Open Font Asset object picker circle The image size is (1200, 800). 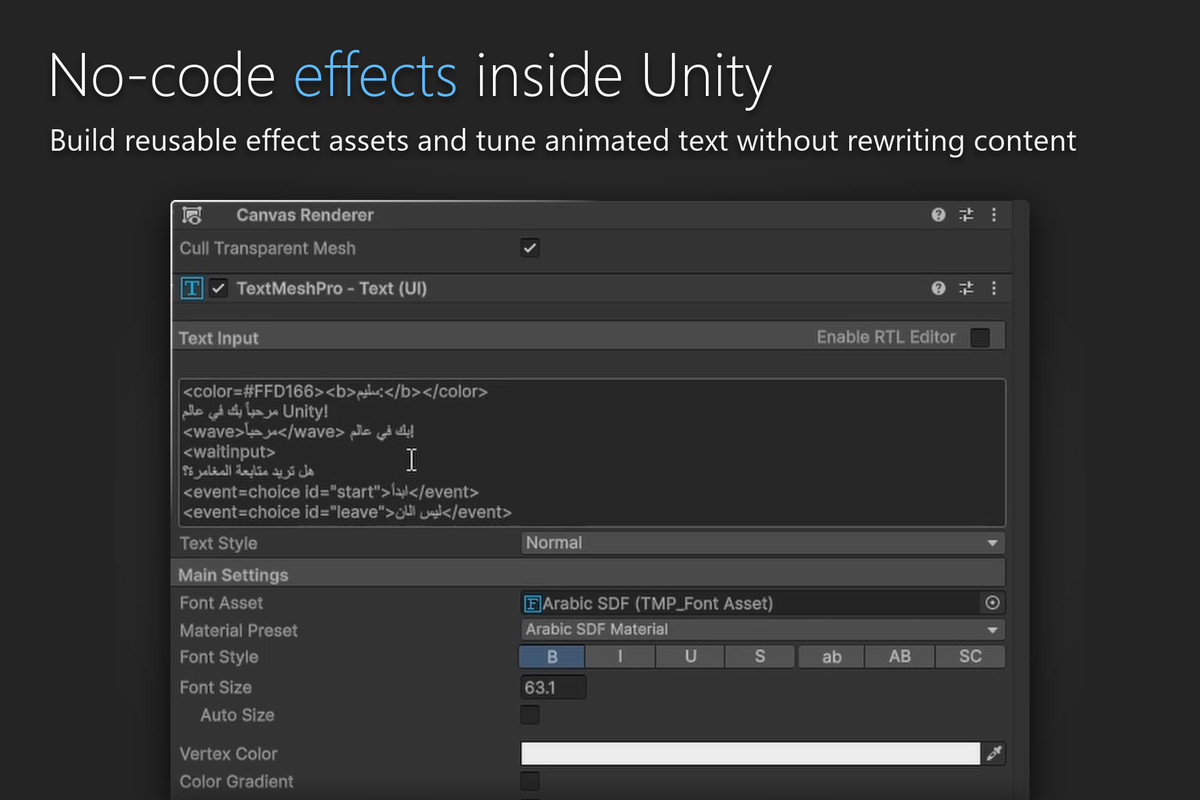tap(992, 603)
